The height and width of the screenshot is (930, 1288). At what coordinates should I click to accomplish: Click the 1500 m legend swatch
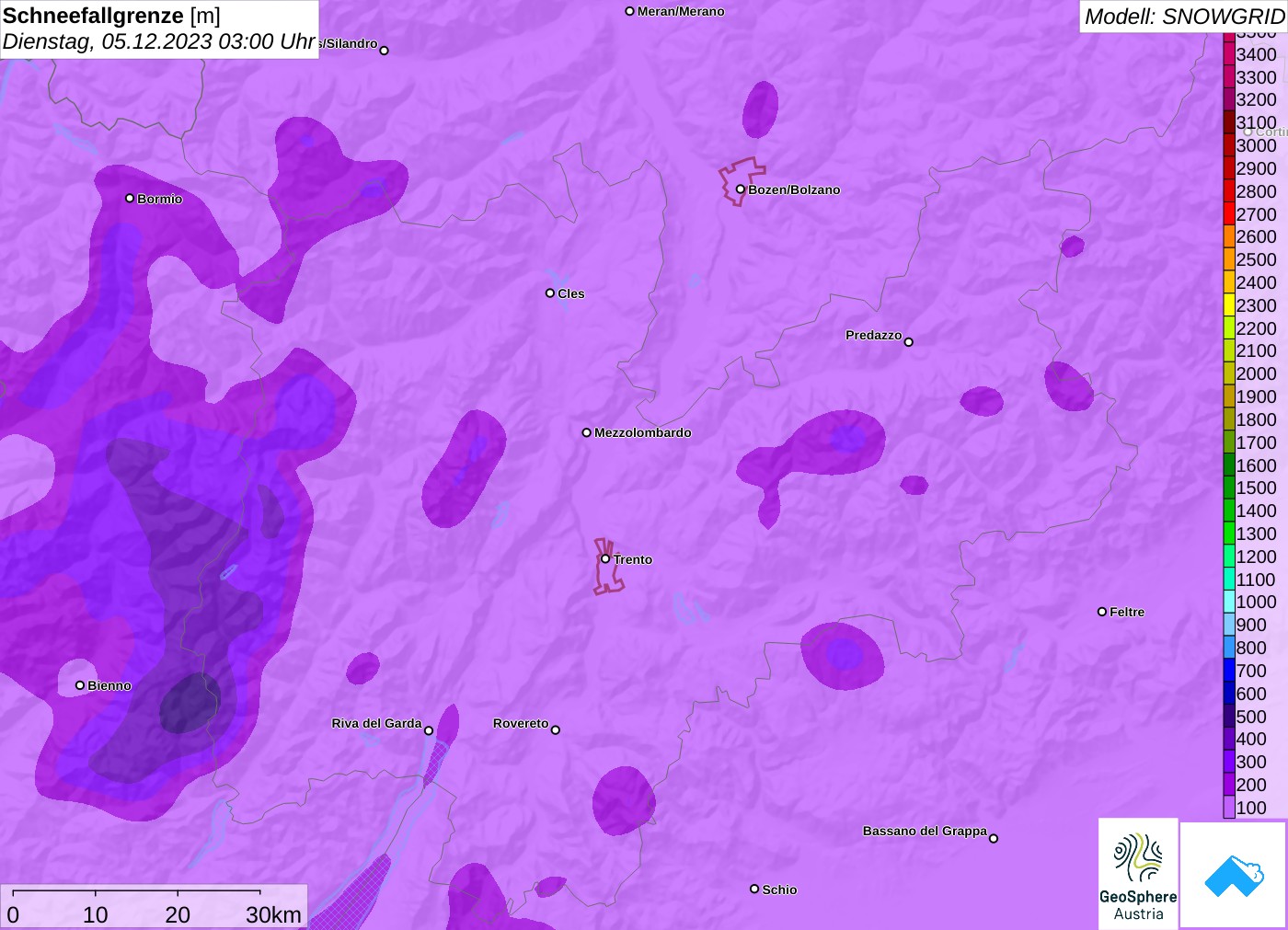pos(1229,488)
